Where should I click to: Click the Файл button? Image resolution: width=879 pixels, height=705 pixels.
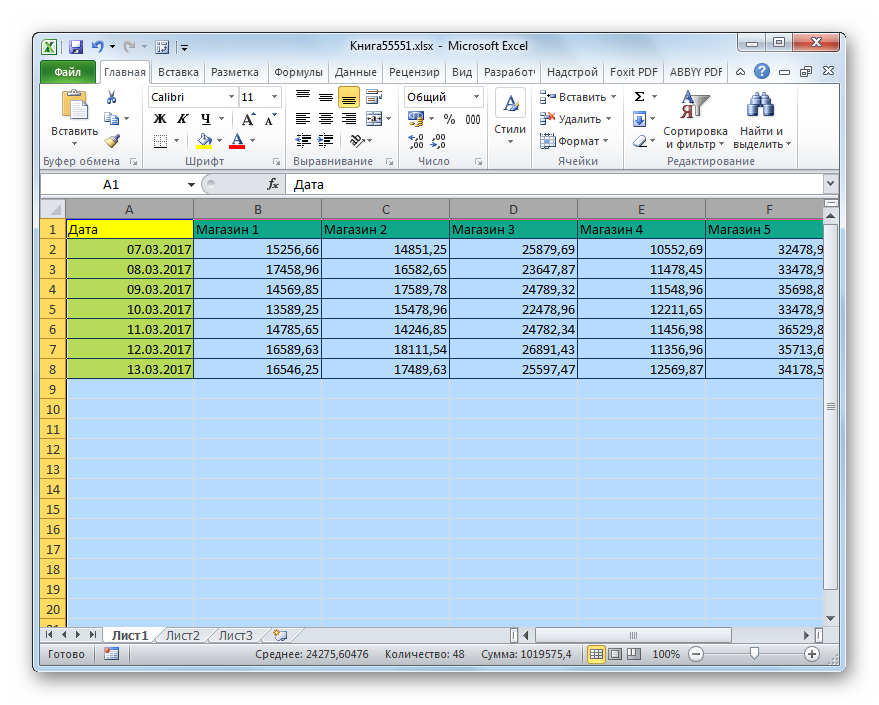(x=68, y=72)
